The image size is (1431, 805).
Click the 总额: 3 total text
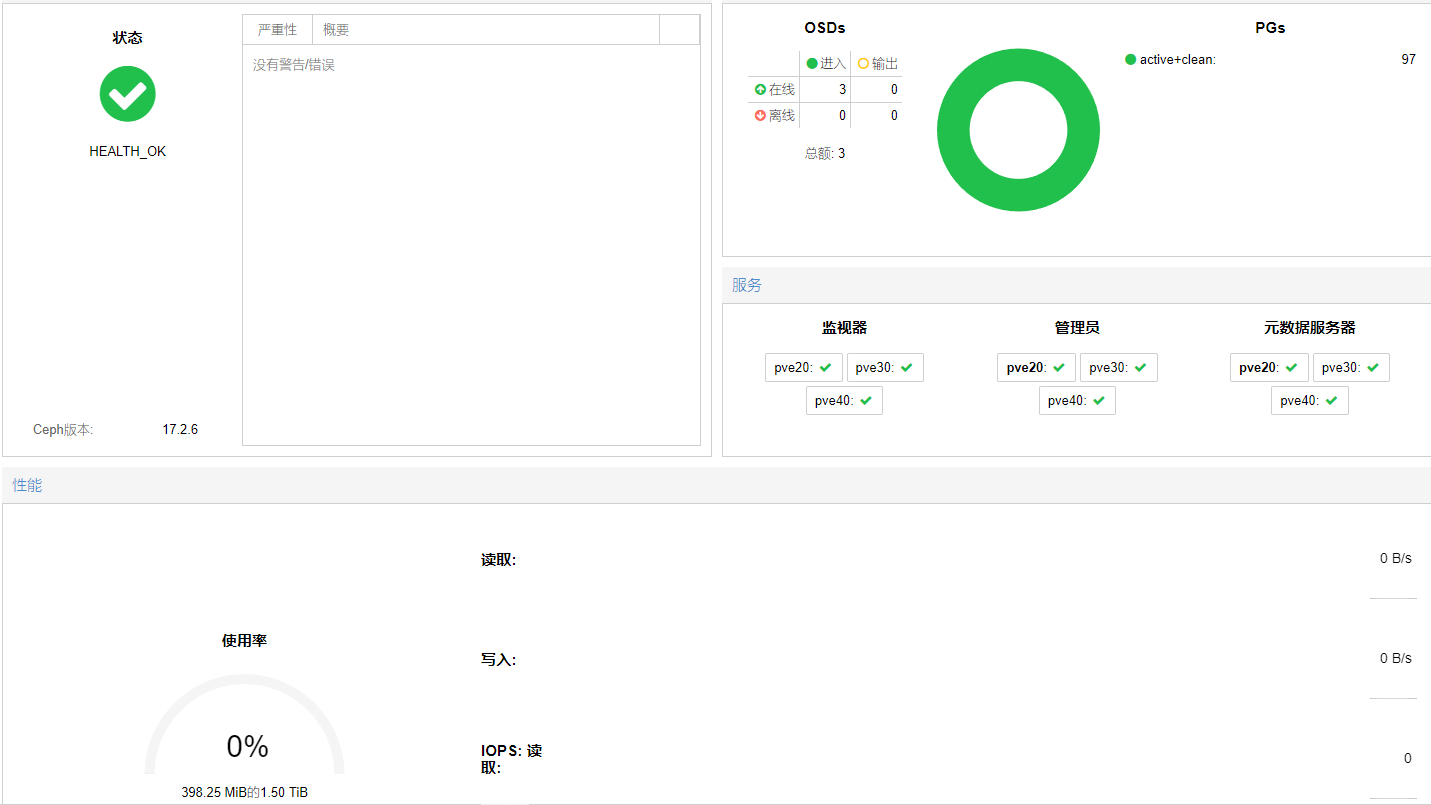pos(825,154)
